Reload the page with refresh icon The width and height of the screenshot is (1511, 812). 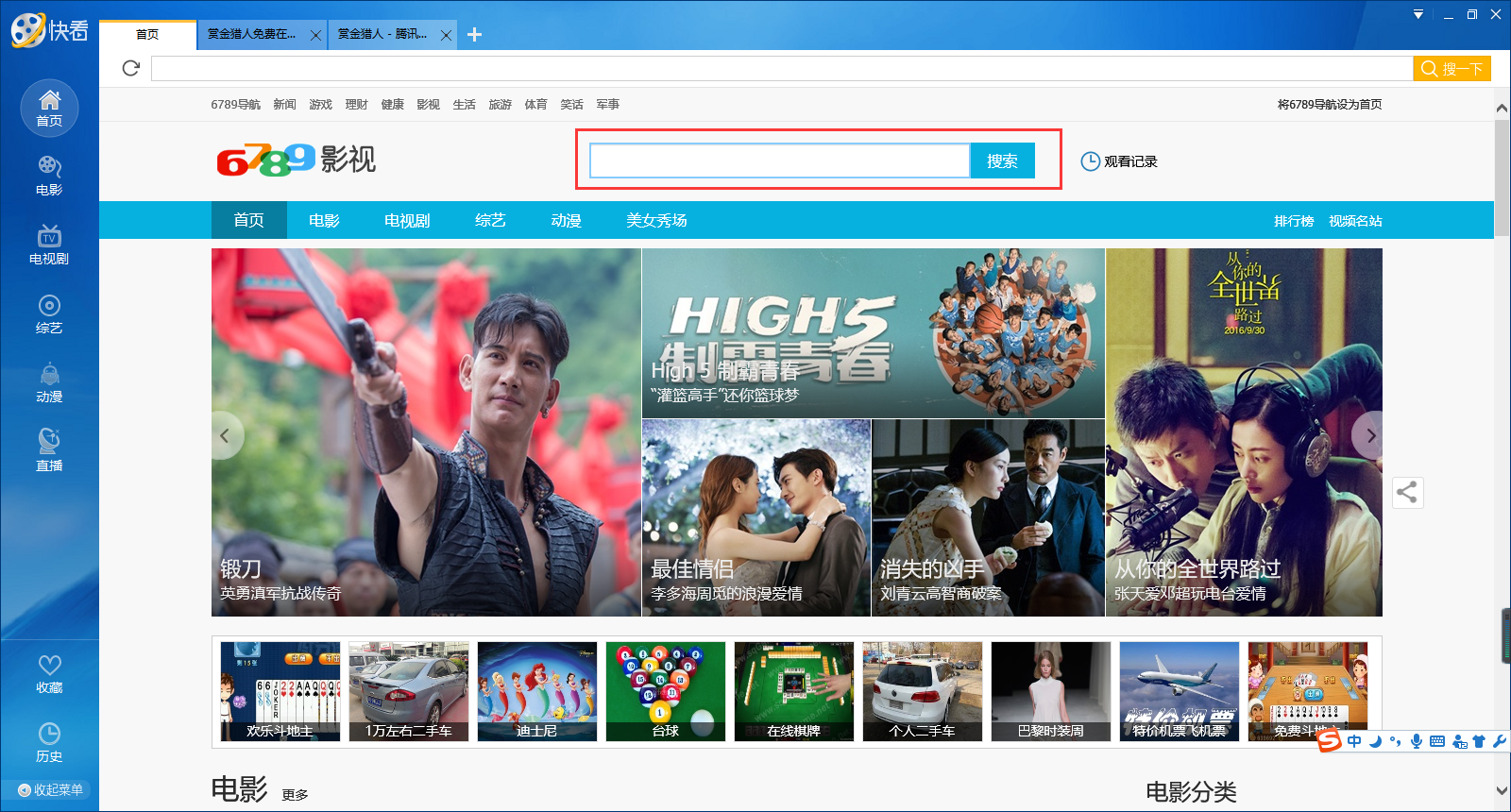tap(131, 68)
